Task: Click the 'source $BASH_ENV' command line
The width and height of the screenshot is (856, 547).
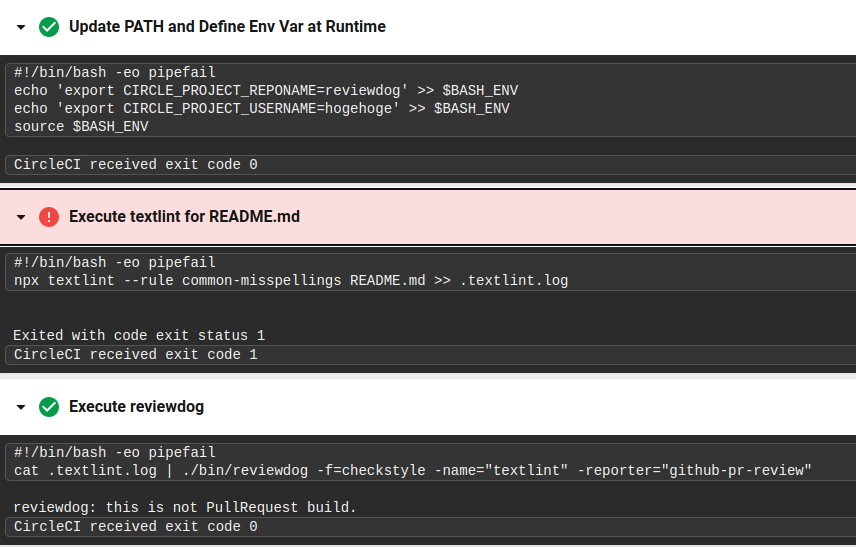Action: [81, 126]
